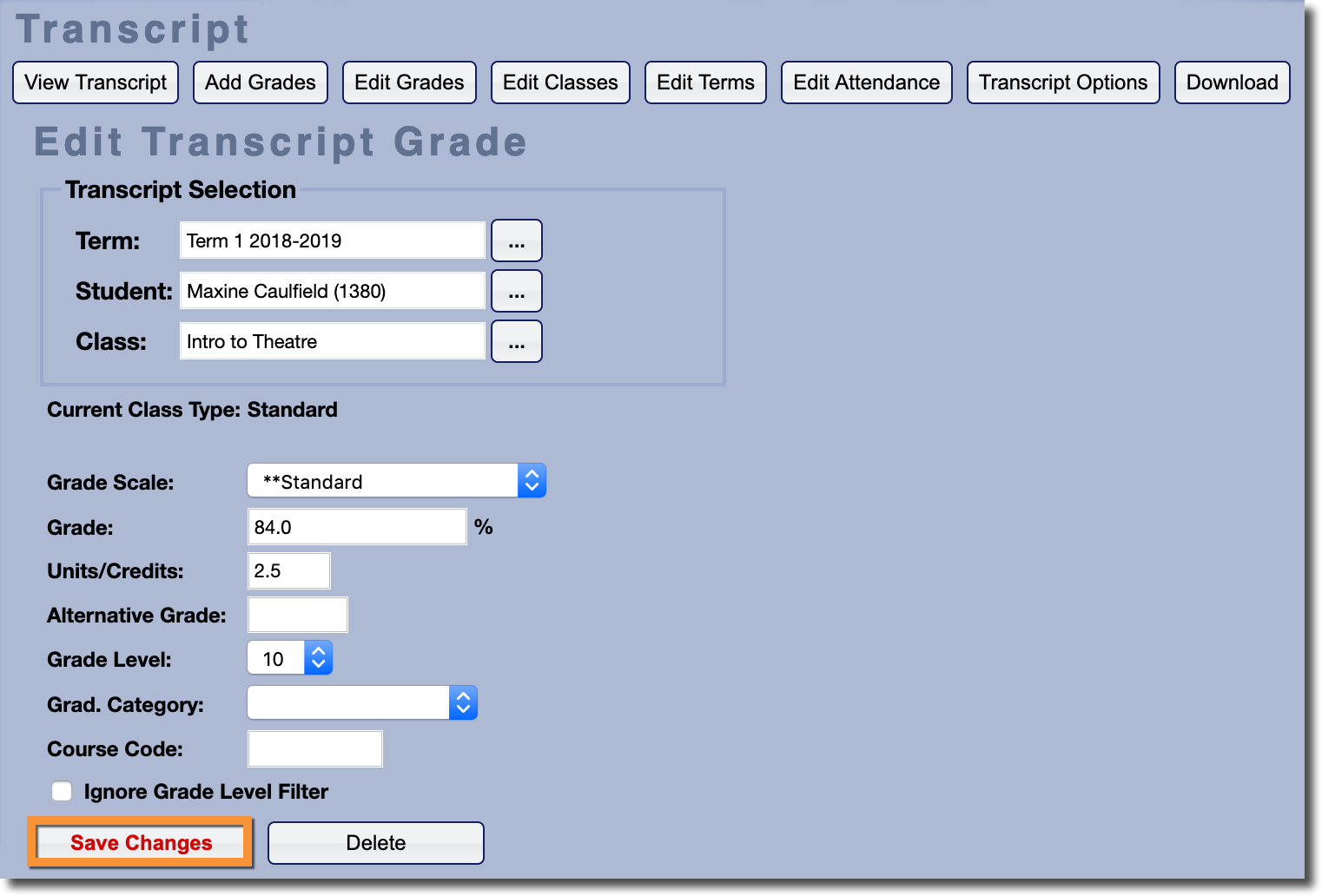Select the Edit Classes tab
Screen dimensions: 1322x896
click(560, 82)
